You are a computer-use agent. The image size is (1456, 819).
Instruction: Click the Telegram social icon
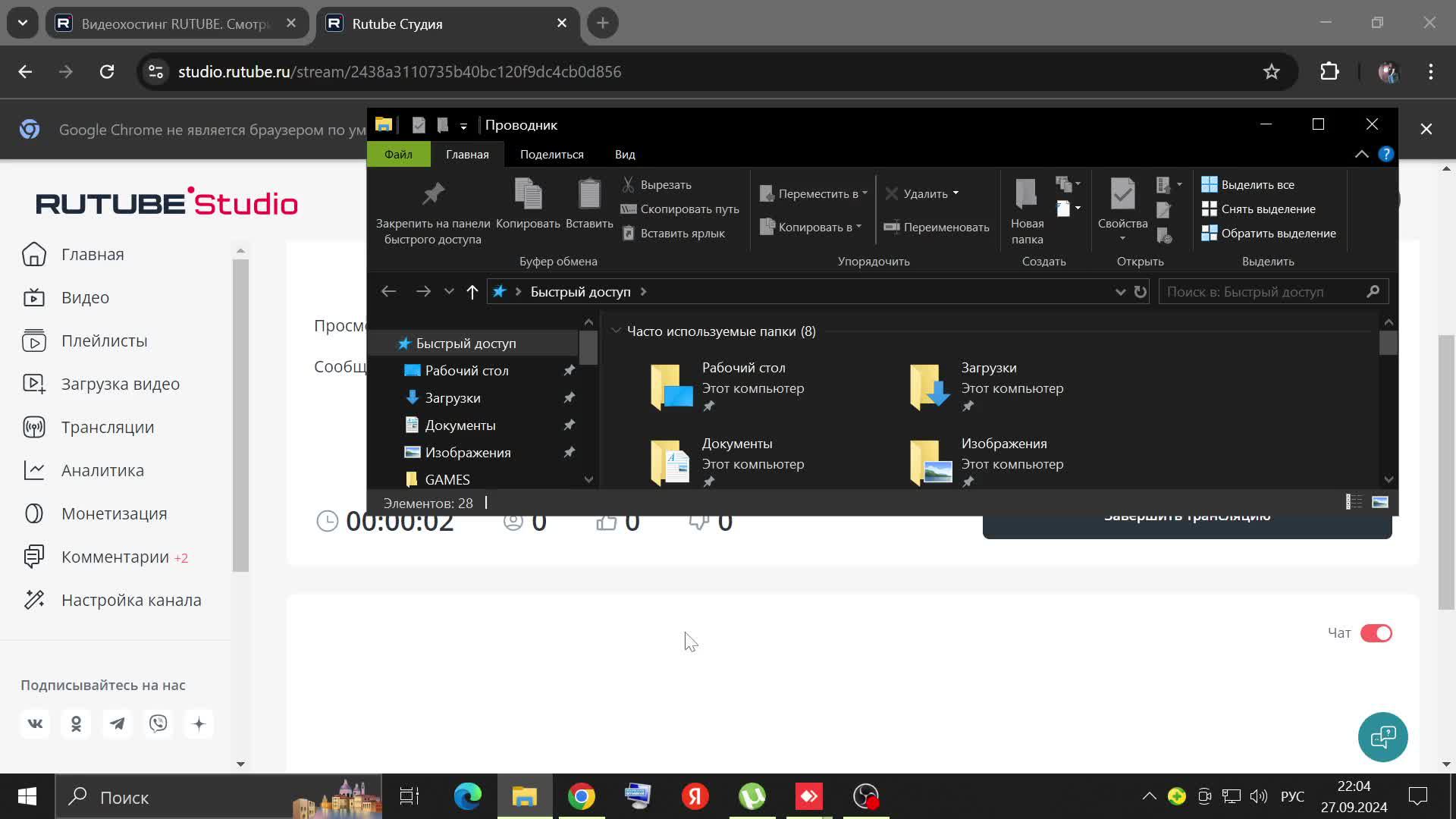pos(117,723)
